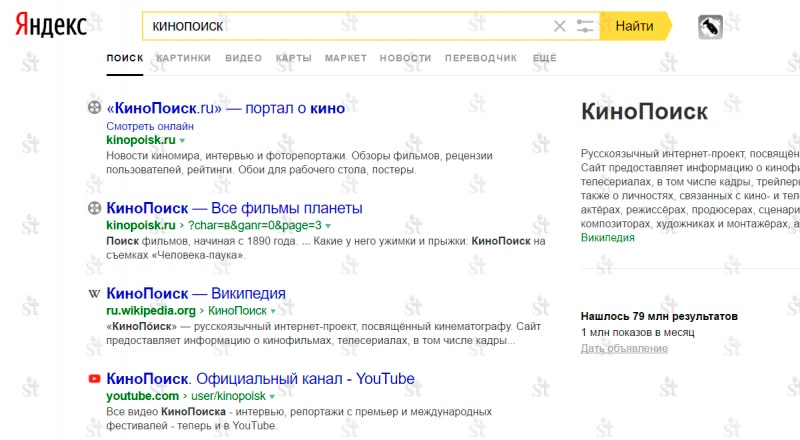This screenshot has height=440, width=800.
Task: Open the Маркет tab
Action: point(346,58)
